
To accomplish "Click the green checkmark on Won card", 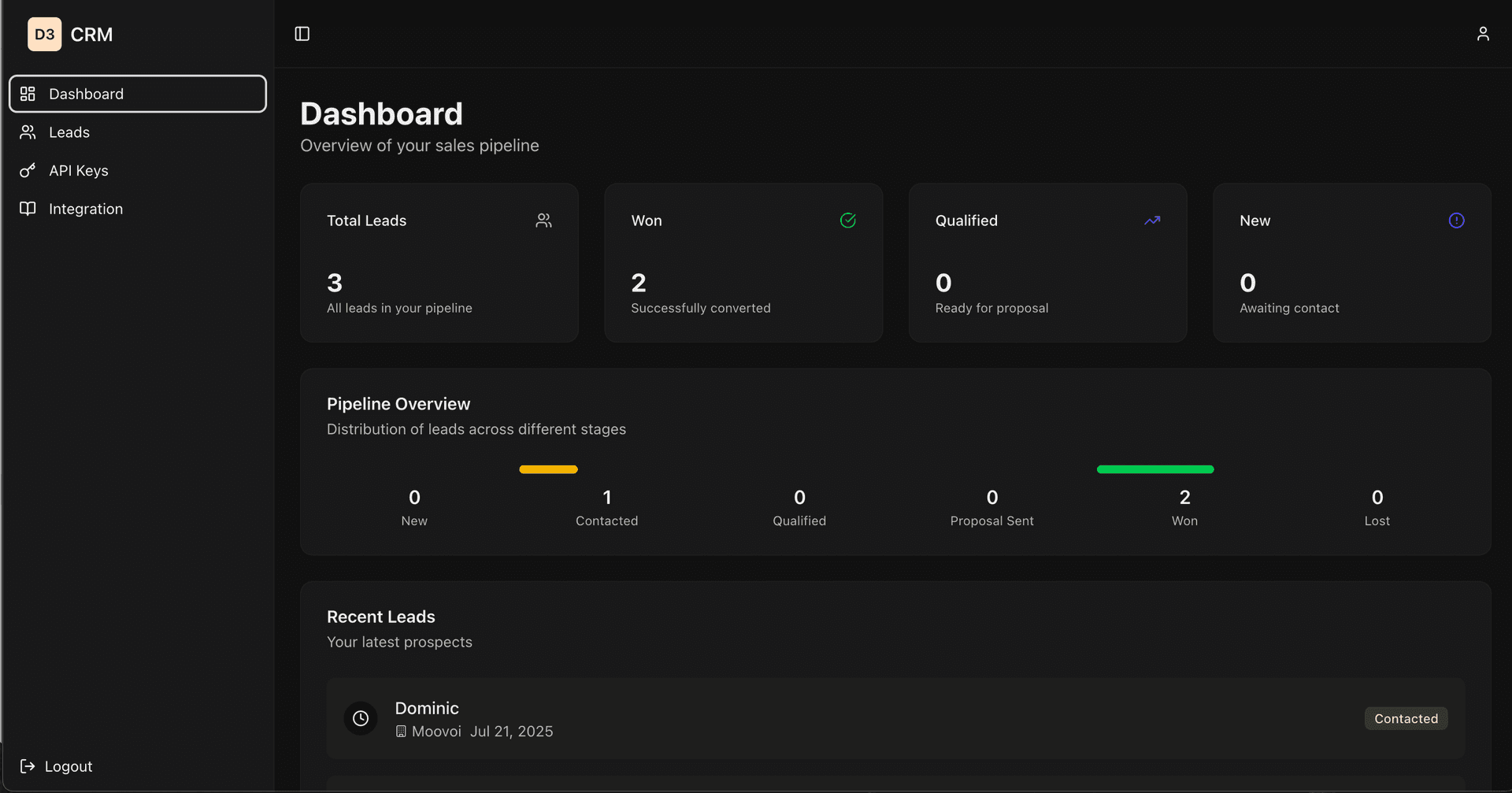I will (x=848, y=220).
